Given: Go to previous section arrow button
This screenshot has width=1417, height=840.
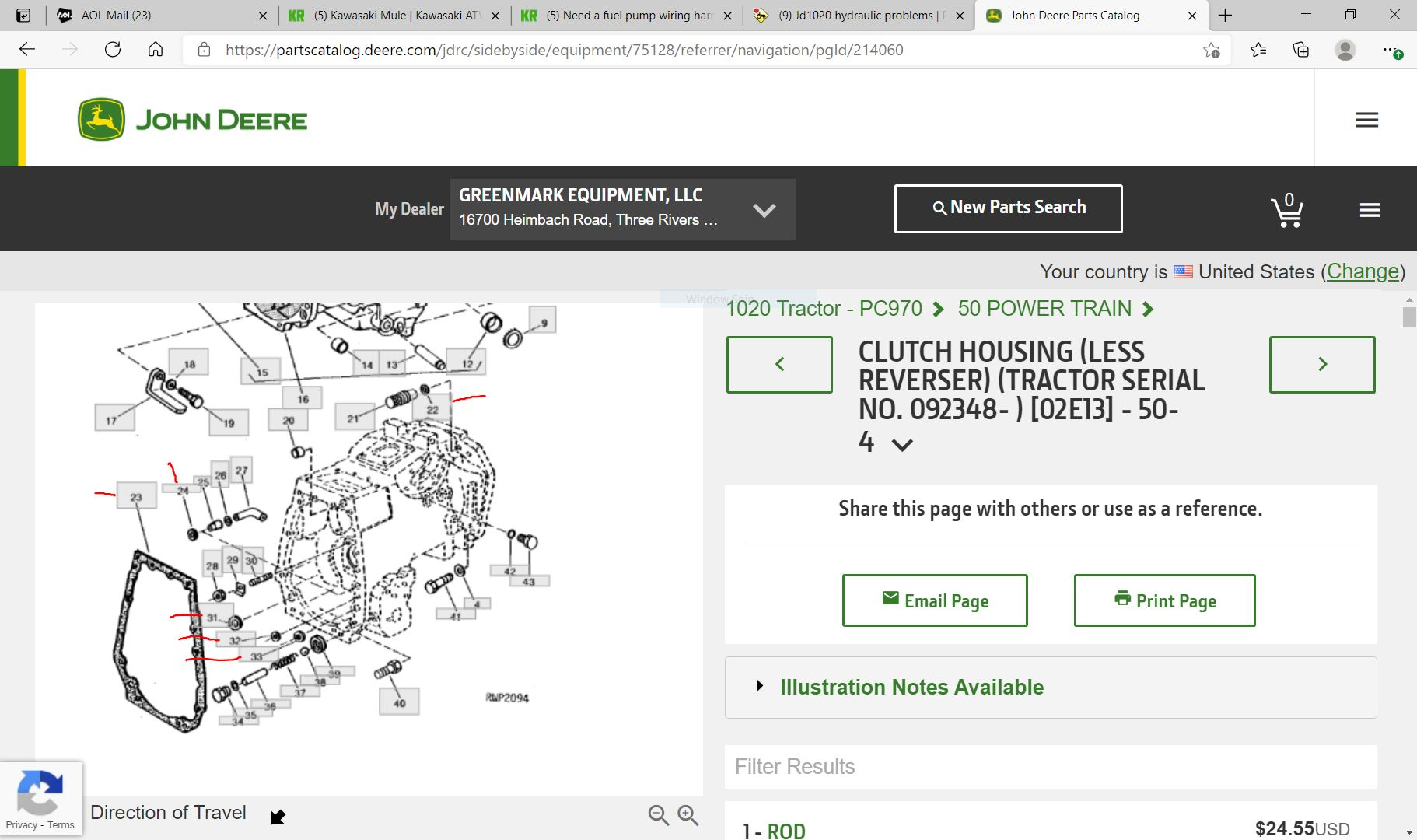Looking at the screenshot, I should coord(779,364).
